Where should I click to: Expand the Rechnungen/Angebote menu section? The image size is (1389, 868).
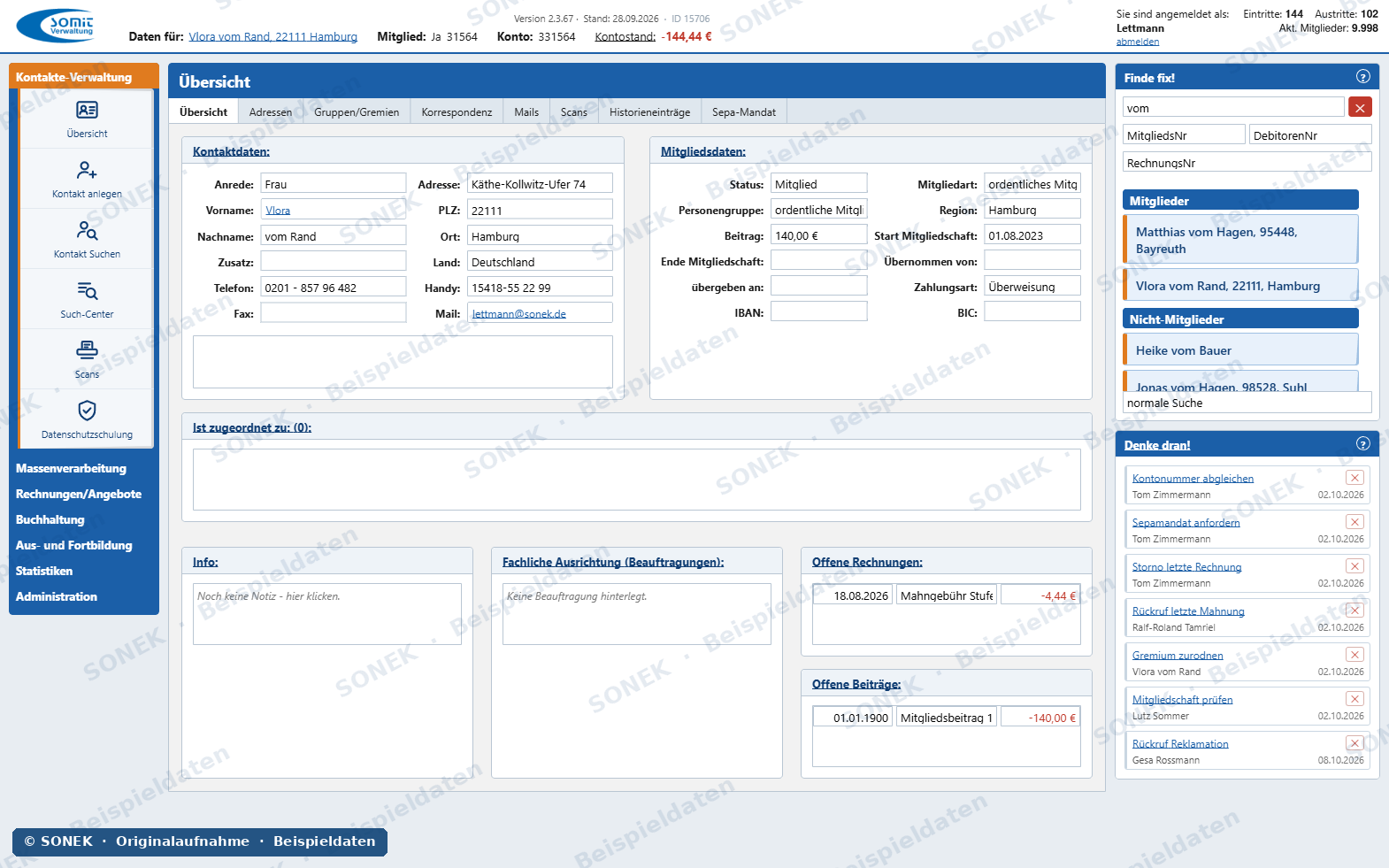click(79, 494)
